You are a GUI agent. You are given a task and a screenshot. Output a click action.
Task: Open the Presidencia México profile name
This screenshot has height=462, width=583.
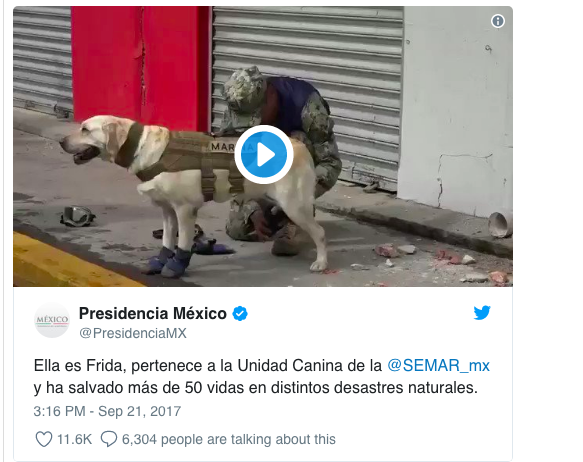(153, 314)
